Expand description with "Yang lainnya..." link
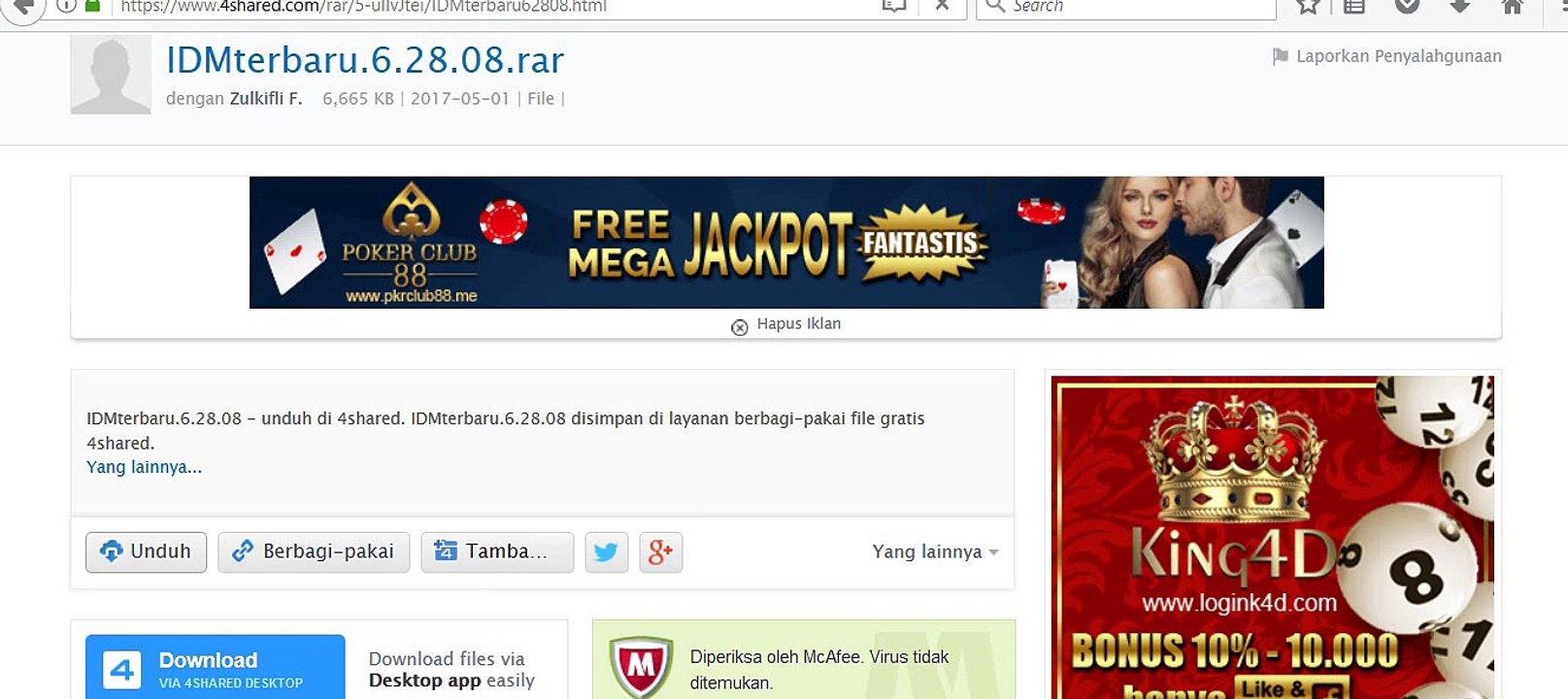The width and height of the screenshot is (1568, 699). (144, 467)
